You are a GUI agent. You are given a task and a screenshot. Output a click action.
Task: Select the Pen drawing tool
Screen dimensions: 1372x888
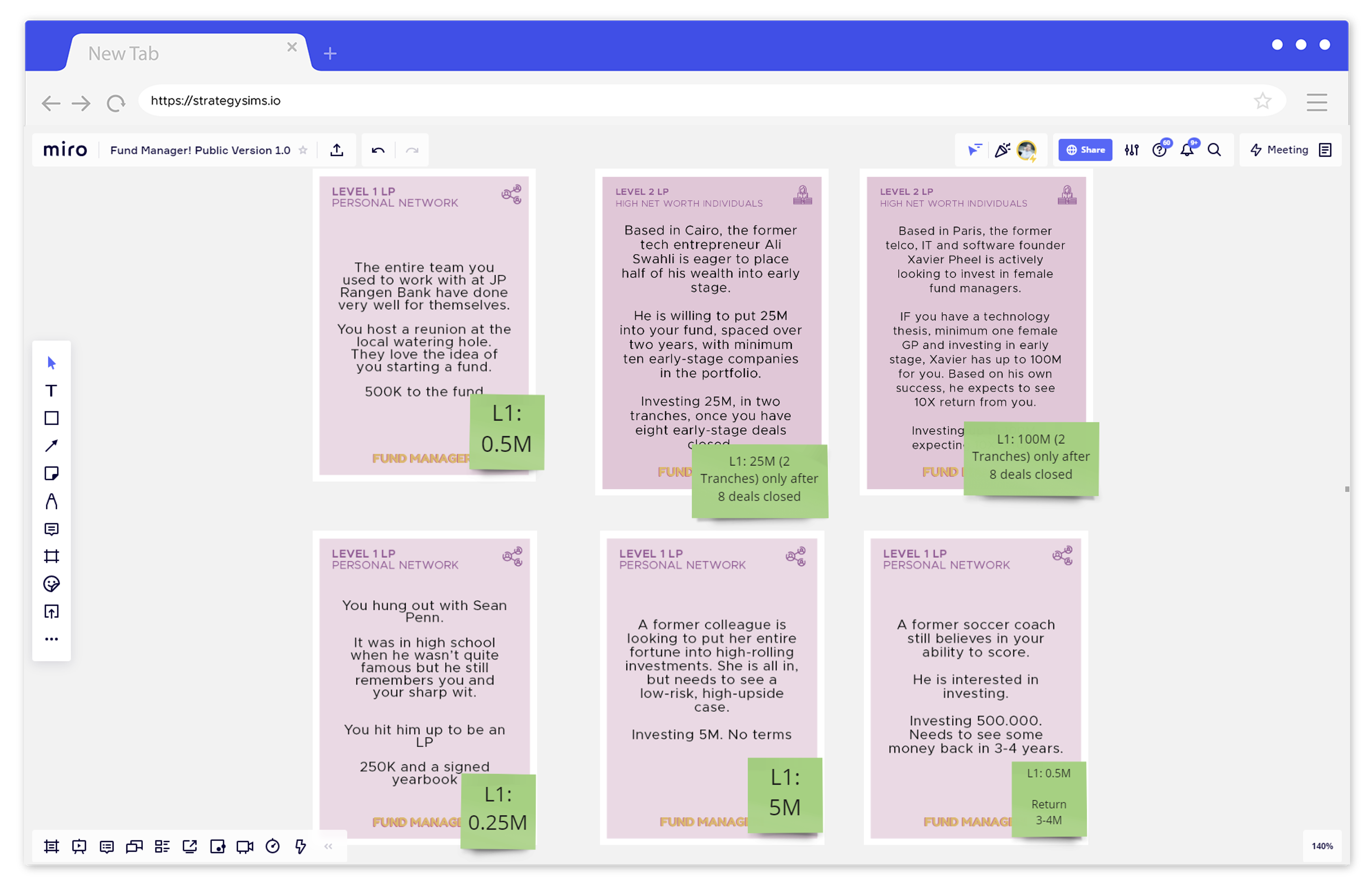pyautogui.click(x=51, y=501)
